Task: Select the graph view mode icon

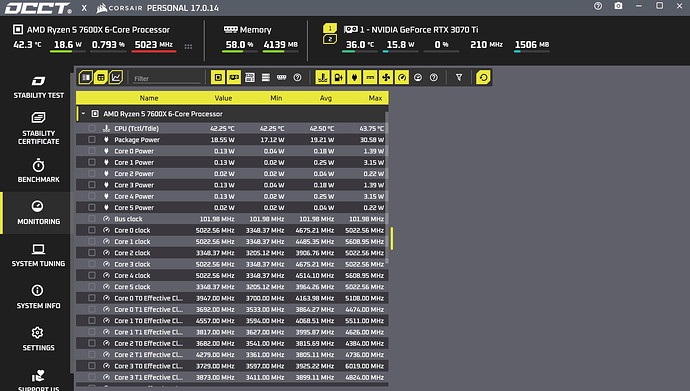Action: pos(116,77)
